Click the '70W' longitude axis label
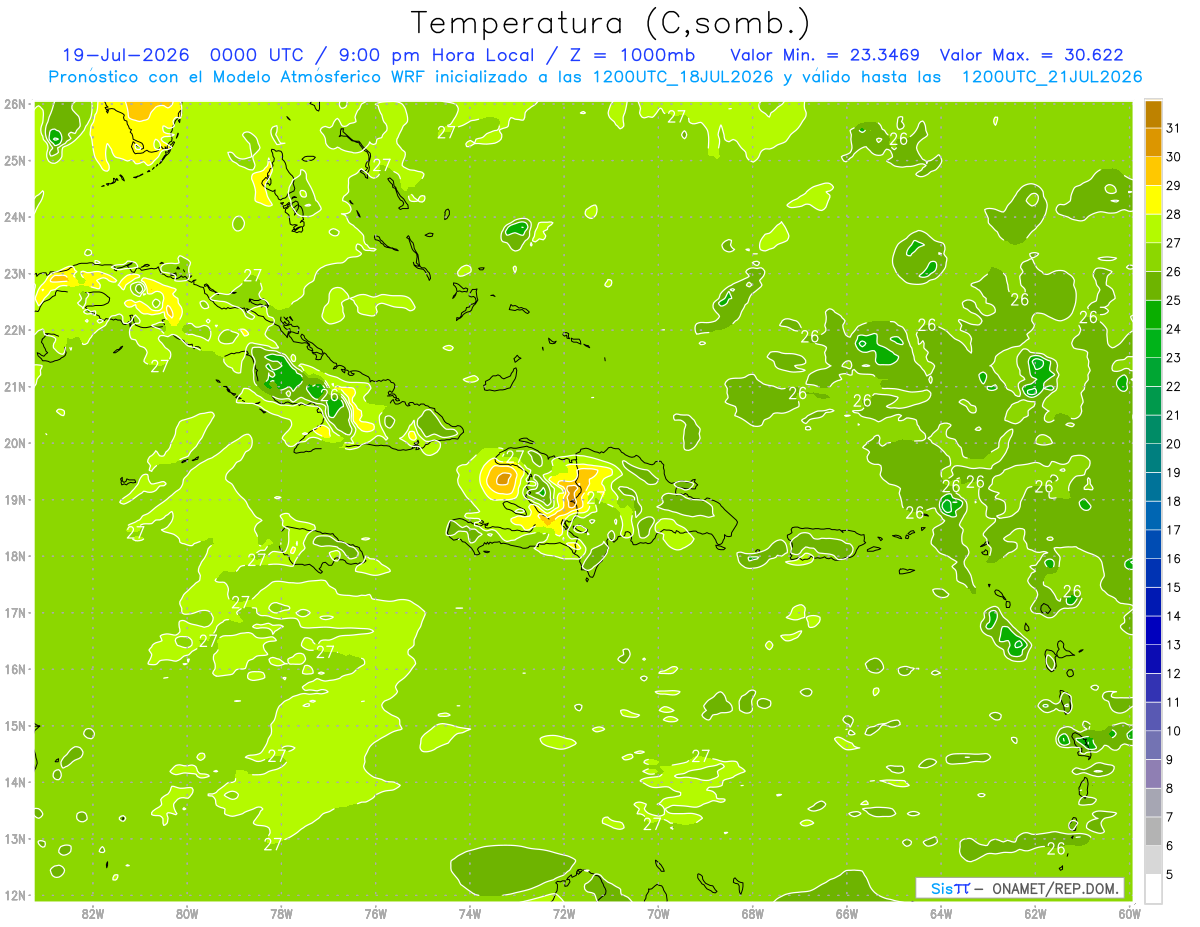The height and width of the screenshot is (927, 1200). 658,913
